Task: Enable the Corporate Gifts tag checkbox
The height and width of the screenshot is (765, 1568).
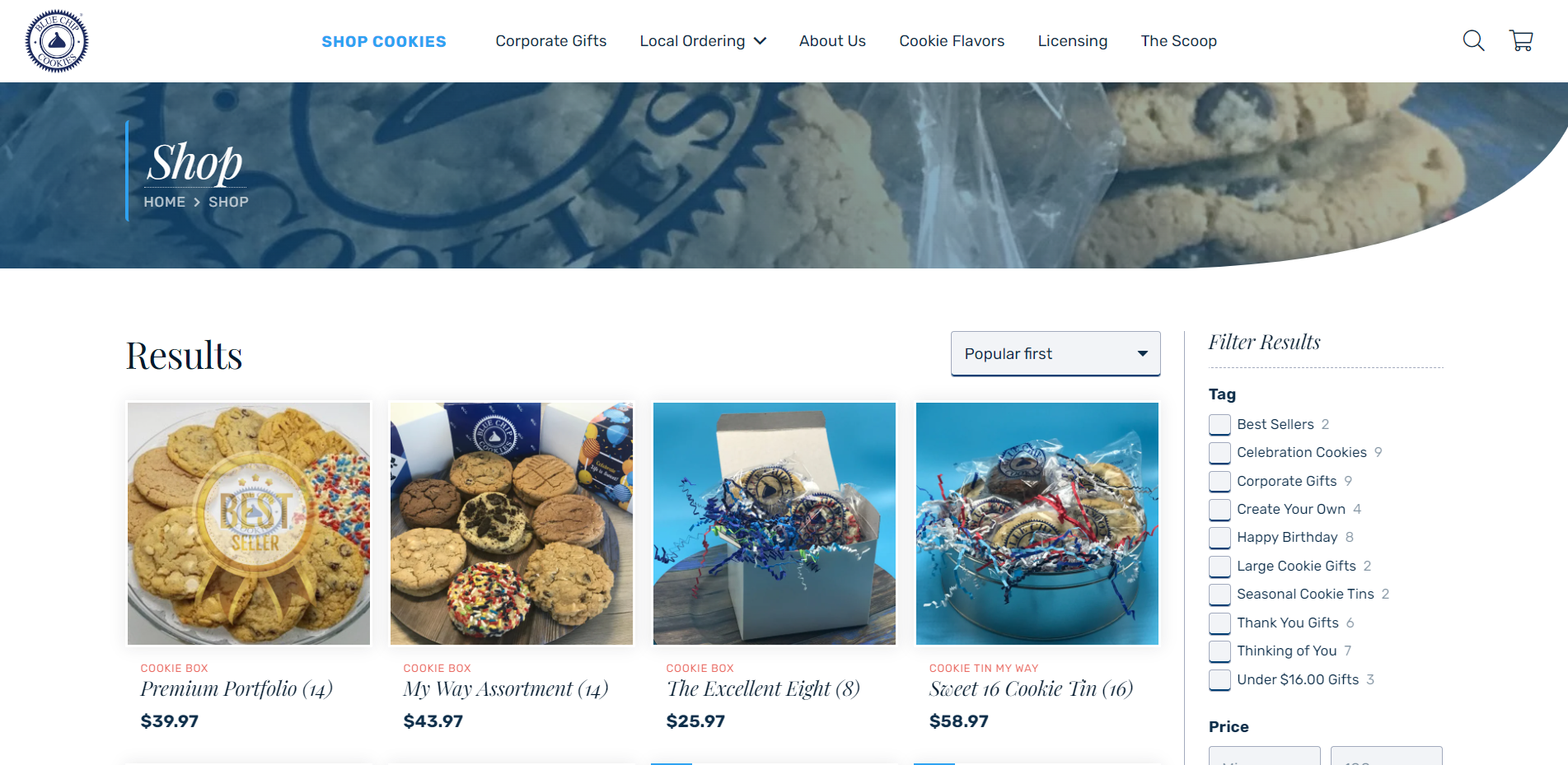Action: click(1219, 481)
